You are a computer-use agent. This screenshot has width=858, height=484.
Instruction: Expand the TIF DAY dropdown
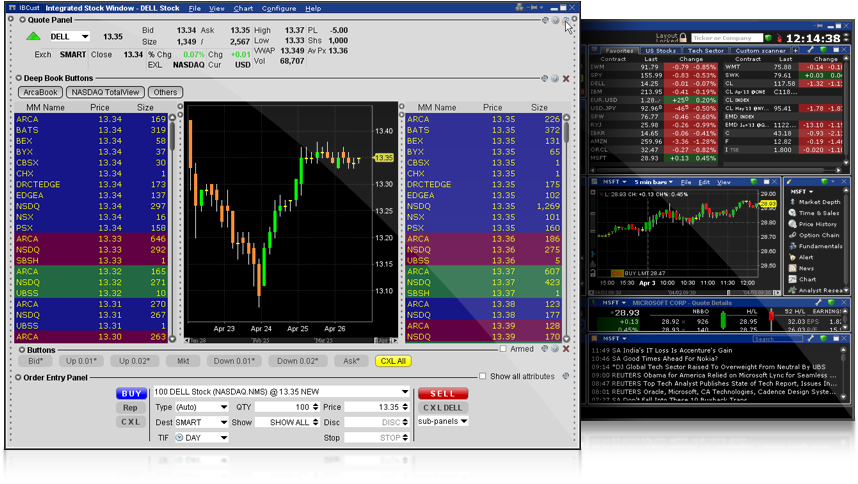click(225, 438)
